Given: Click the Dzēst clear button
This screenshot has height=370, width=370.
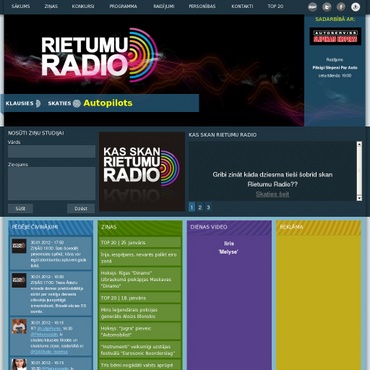Looking at the screenshot, I should click(81, 209).
